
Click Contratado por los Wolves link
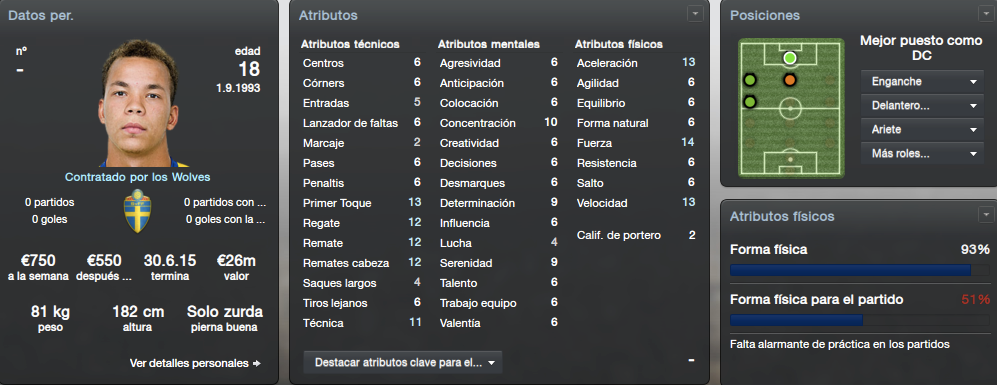pos(137,177)
